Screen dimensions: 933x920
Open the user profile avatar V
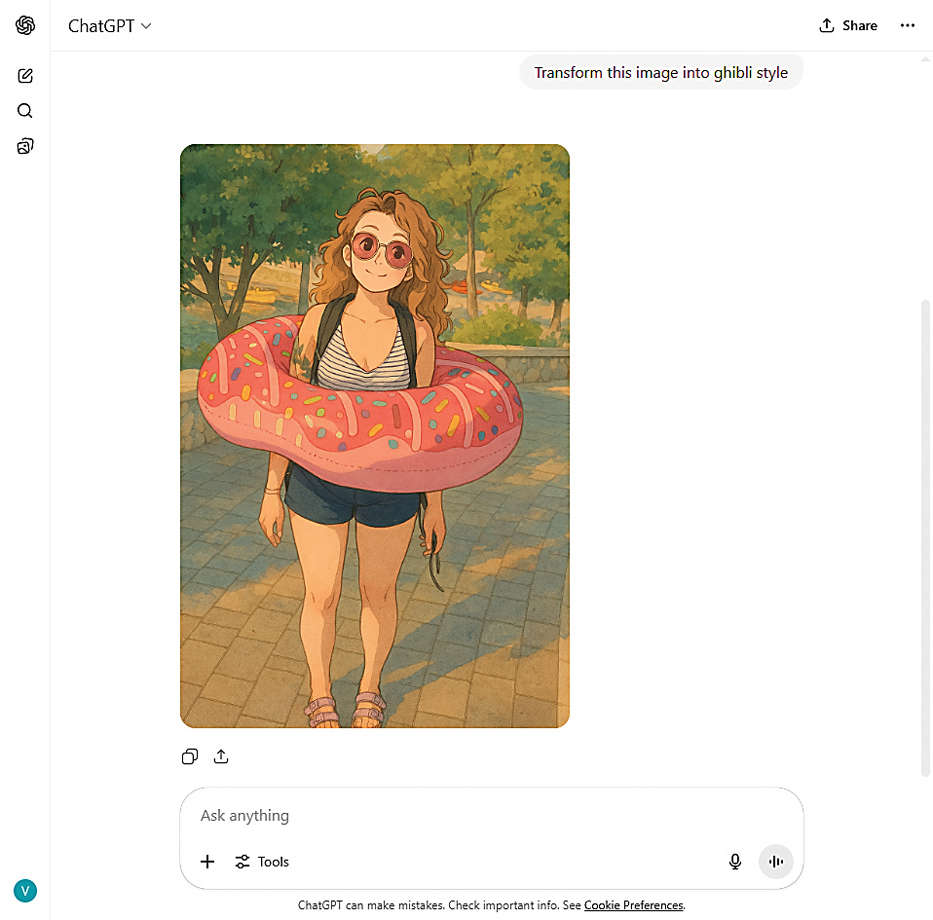click(25, 891)
